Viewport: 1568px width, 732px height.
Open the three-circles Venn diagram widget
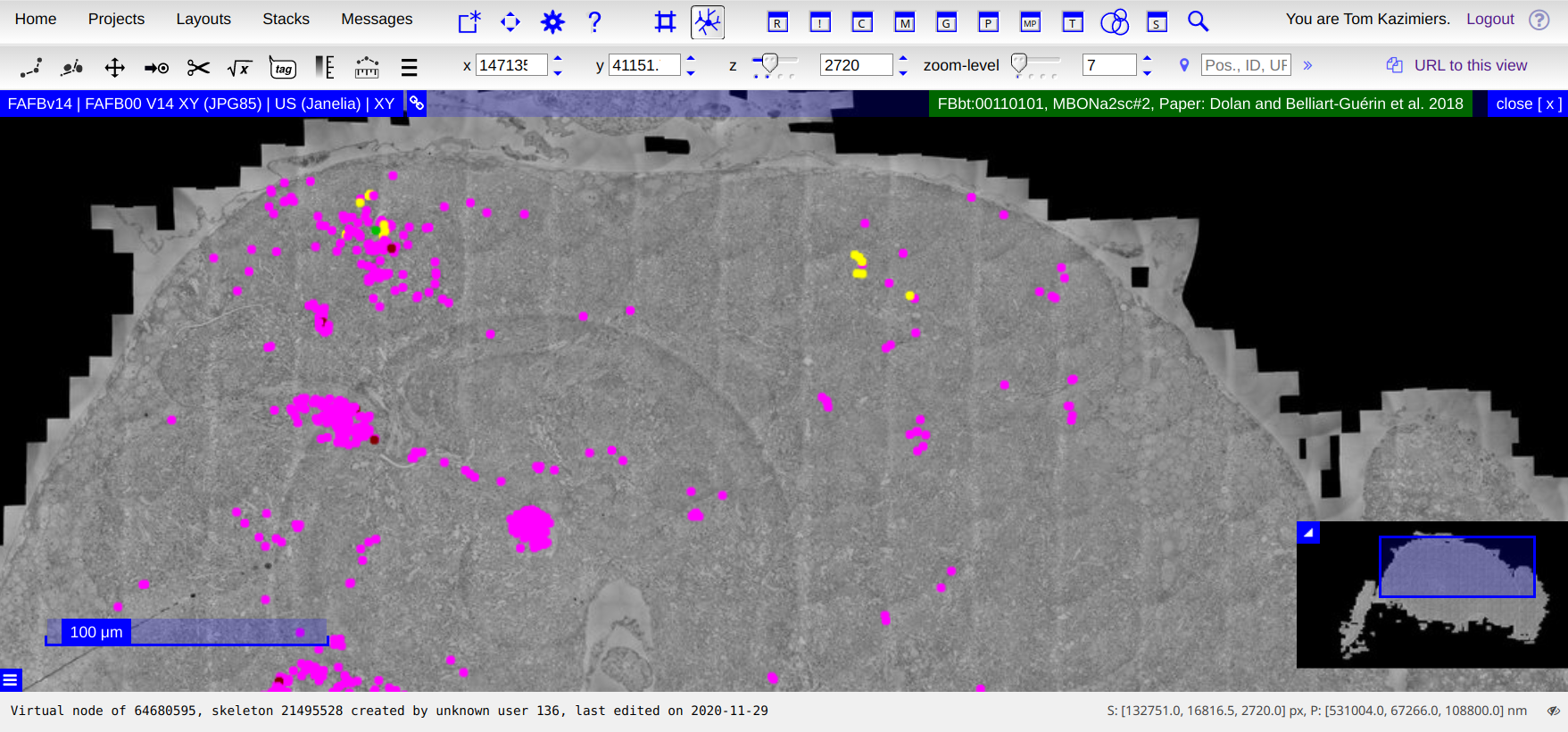coord(1114,21)
